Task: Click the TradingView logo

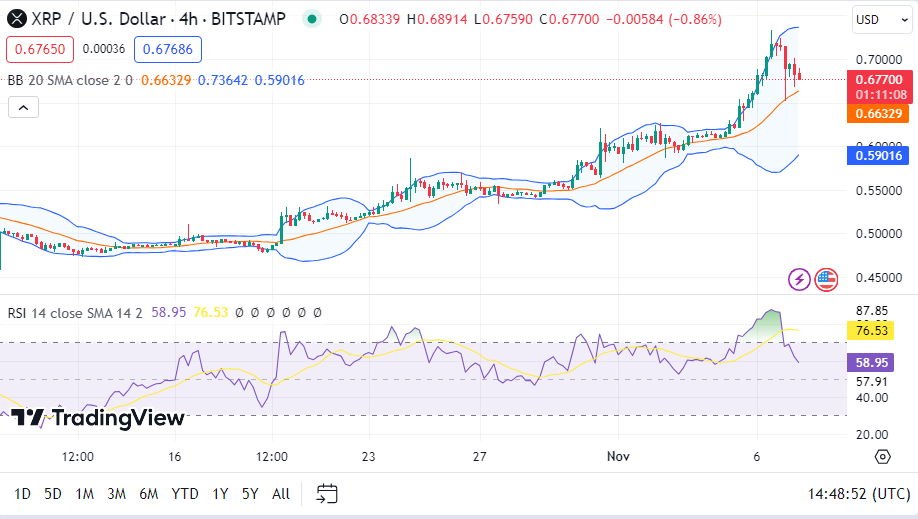Action: tap(98, 418)
